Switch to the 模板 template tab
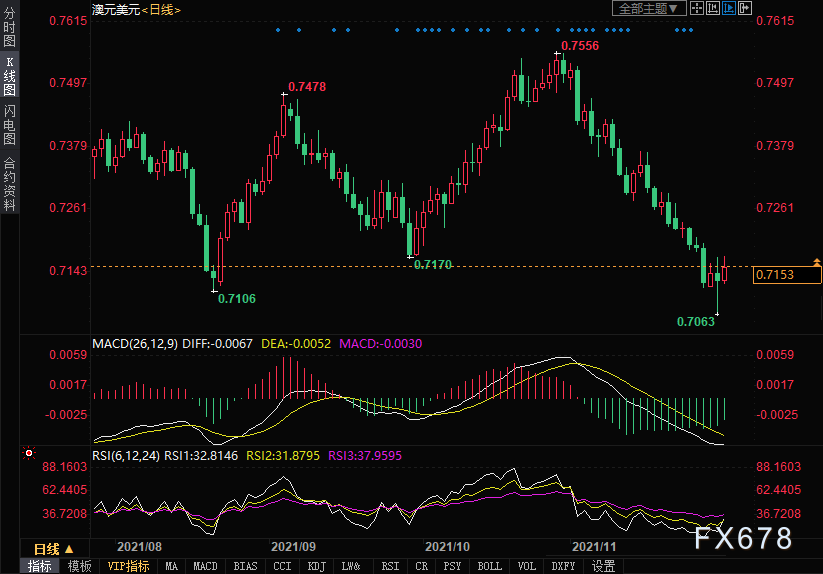The width and height of the screenshot is (823, 574). pyautogui.click(x=80, y=566)
